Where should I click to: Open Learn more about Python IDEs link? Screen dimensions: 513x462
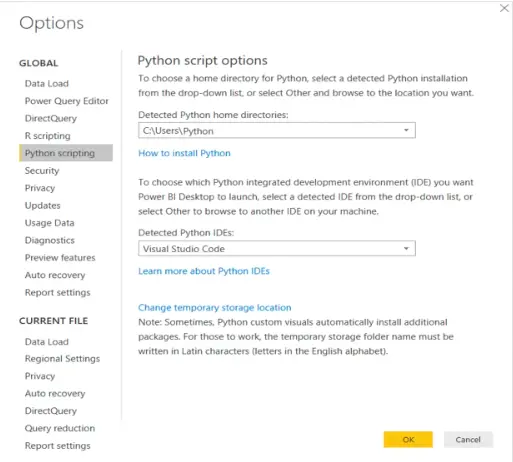coord(204,271)
